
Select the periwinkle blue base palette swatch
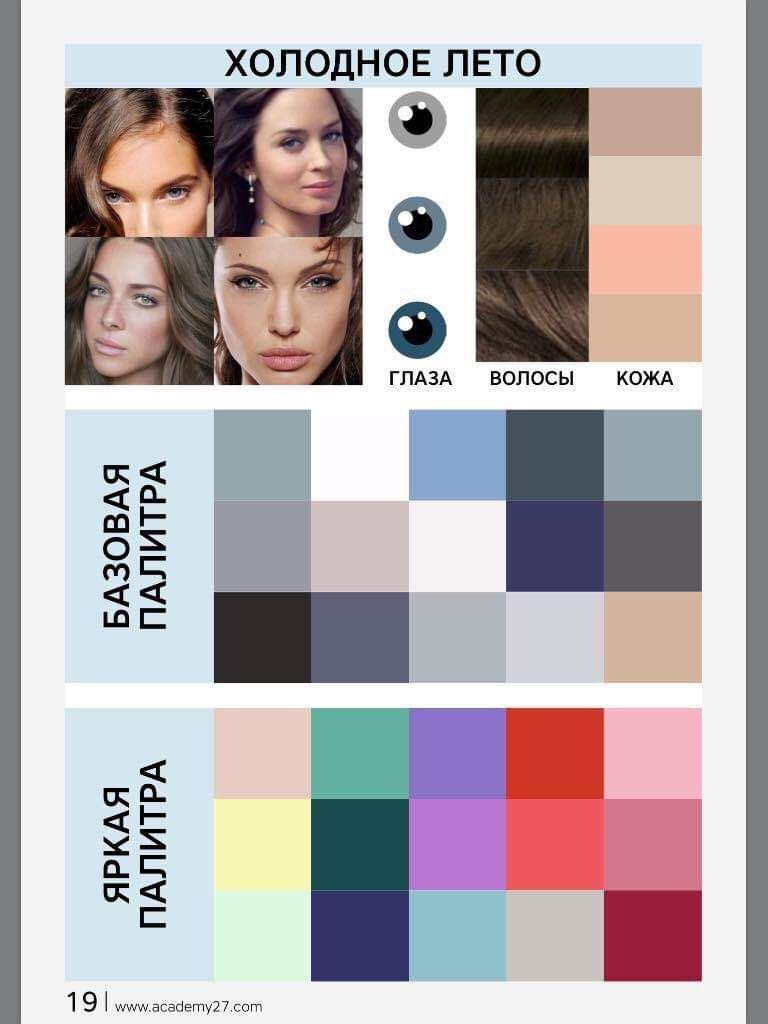pyautogui.click(x=457, y=455)
